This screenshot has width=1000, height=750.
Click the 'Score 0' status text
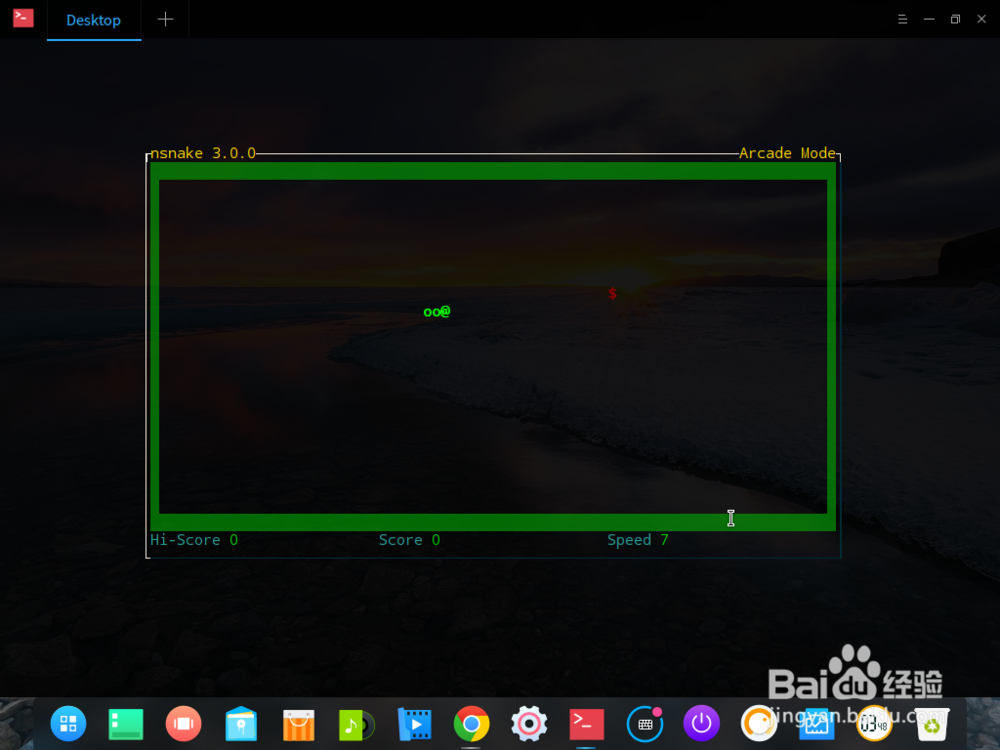point(409,540)
